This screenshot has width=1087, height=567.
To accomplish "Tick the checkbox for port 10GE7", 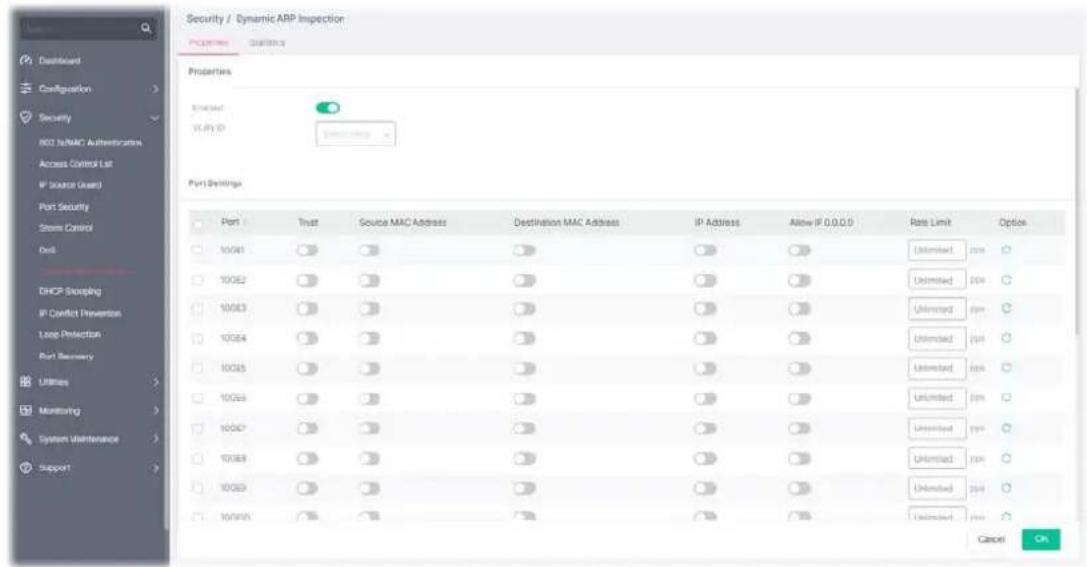I will click(198, 428).
